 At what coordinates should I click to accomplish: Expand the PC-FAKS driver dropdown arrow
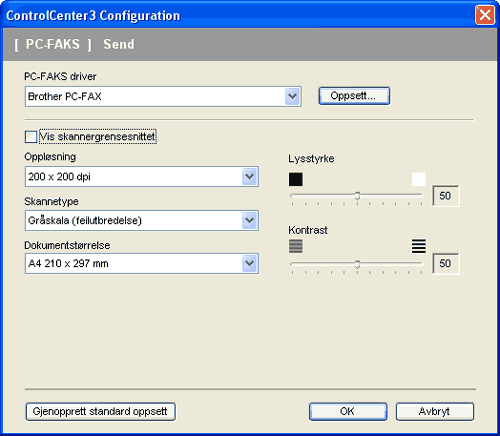tap(292, 96)
